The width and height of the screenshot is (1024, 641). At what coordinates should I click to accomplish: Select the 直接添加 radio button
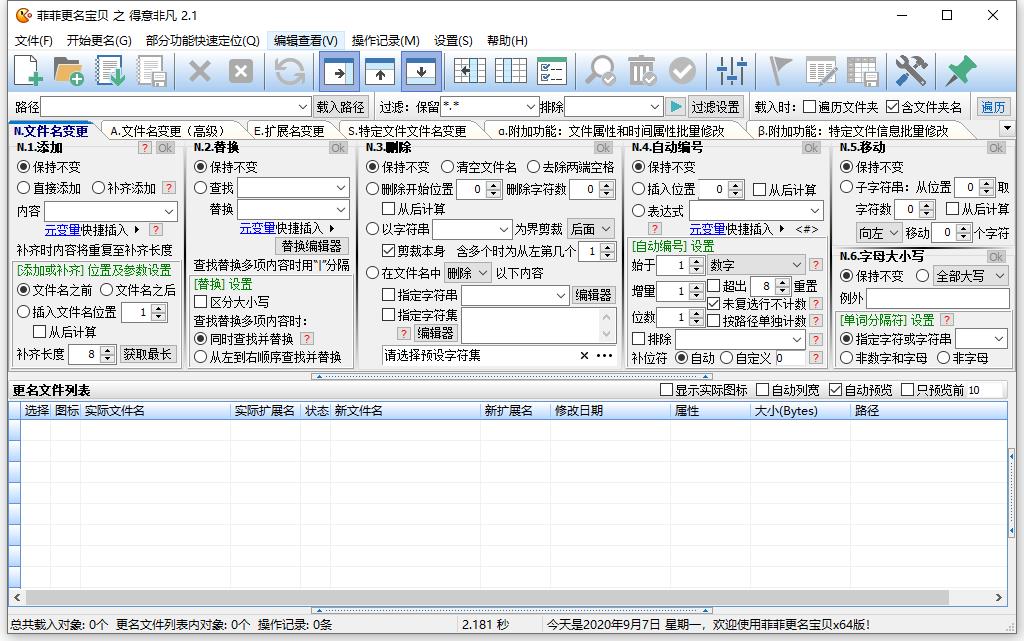24,188
